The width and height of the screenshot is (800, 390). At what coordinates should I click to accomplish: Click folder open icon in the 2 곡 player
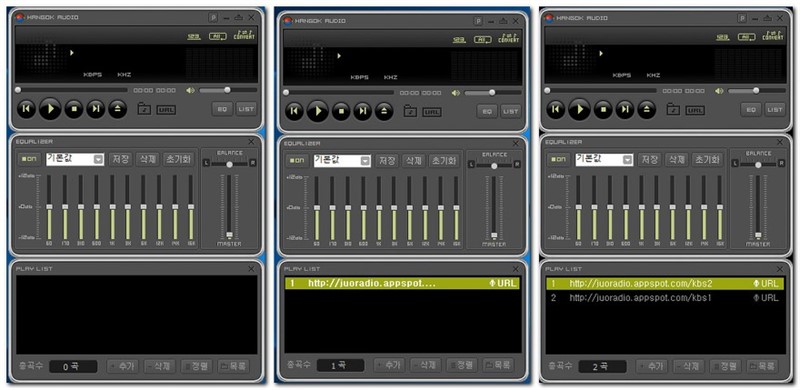click(673, 109)
